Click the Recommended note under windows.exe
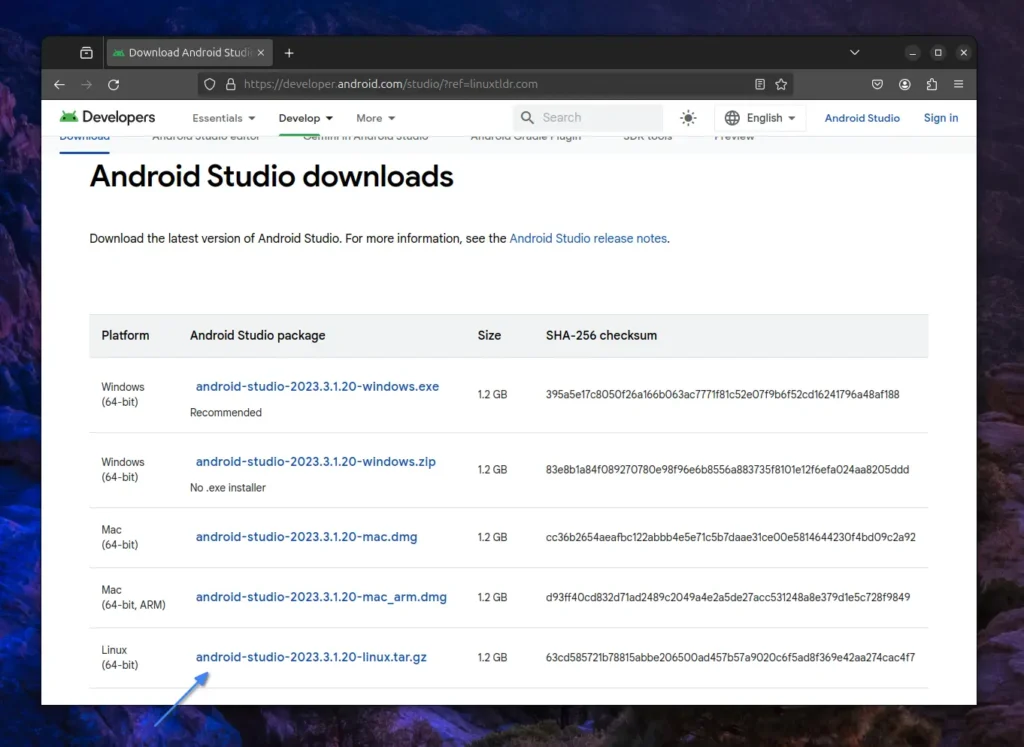The width and height of the screenshot is (1024, 747). pos(226,413)
